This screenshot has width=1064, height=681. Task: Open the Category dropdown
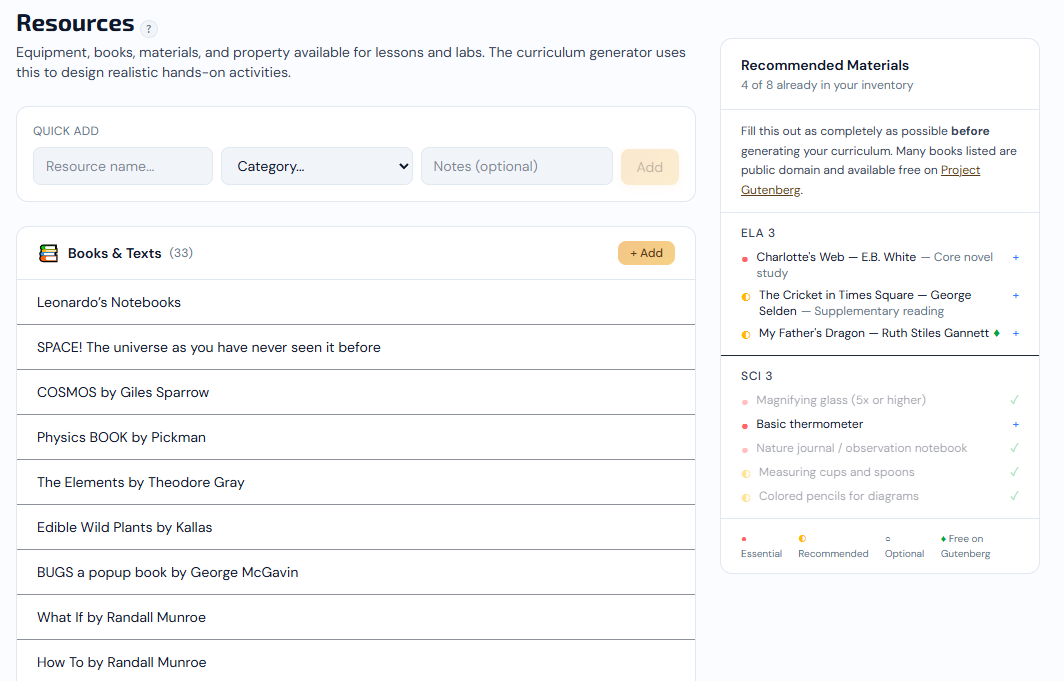tap(317, 166)
